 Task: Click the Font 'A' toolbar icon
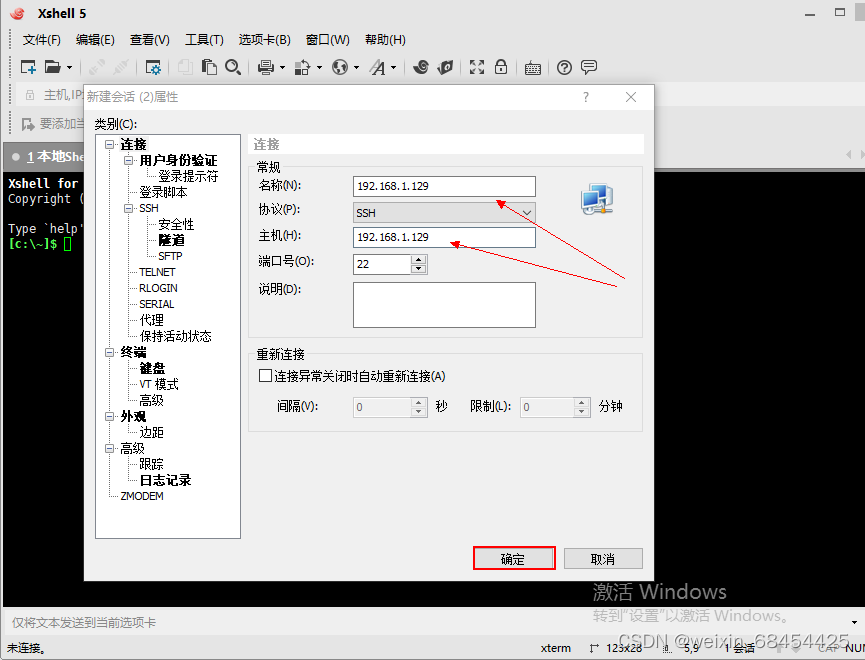[x=378, y=67]
